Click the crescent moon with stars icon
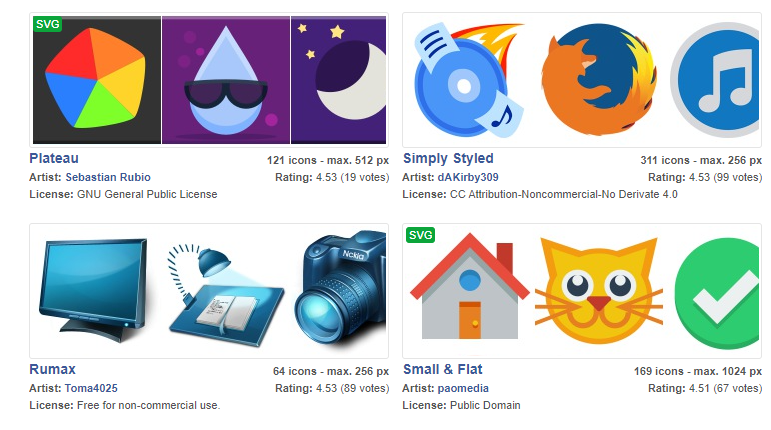771x430 pixels. [338, 80]
